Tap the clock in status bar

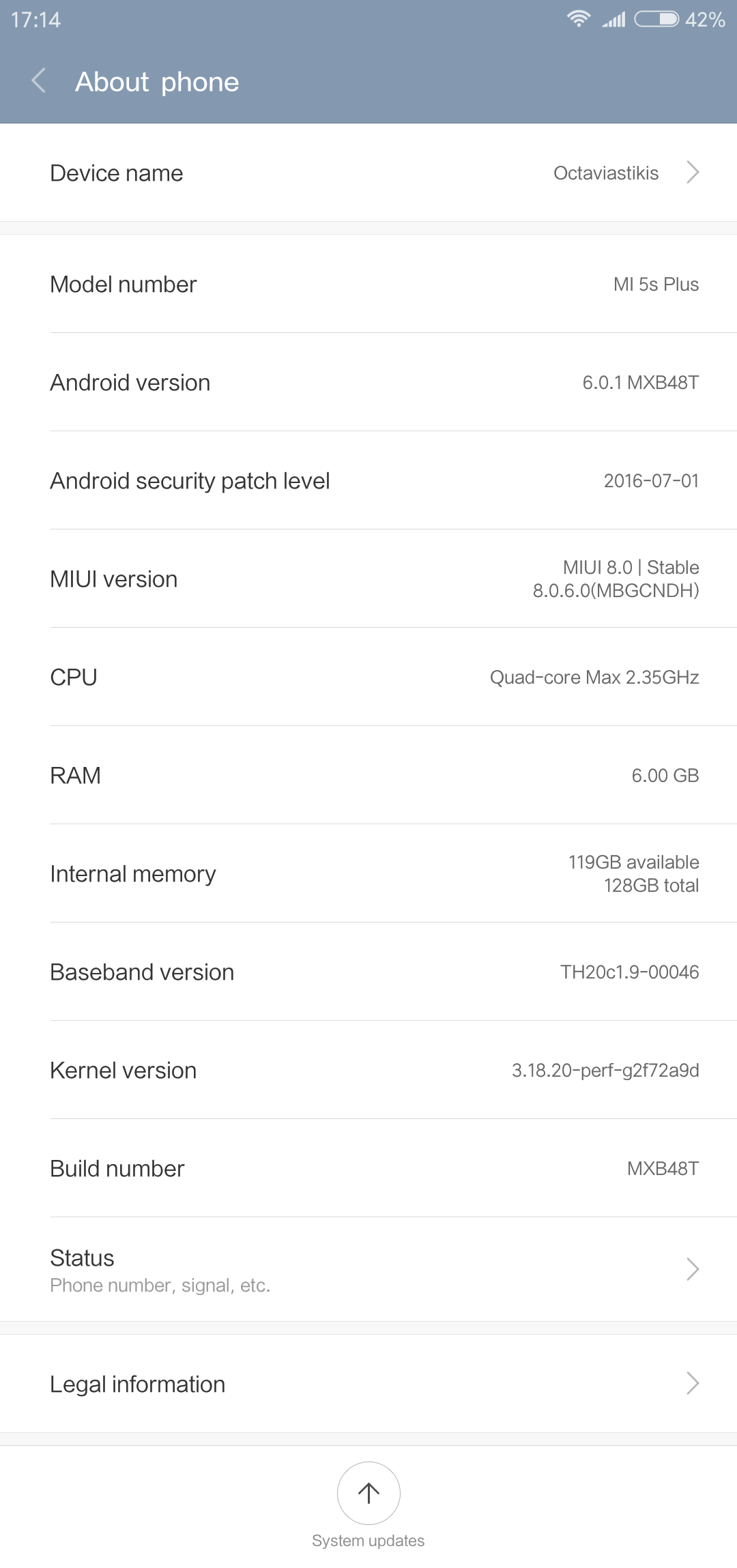(35, 20)
